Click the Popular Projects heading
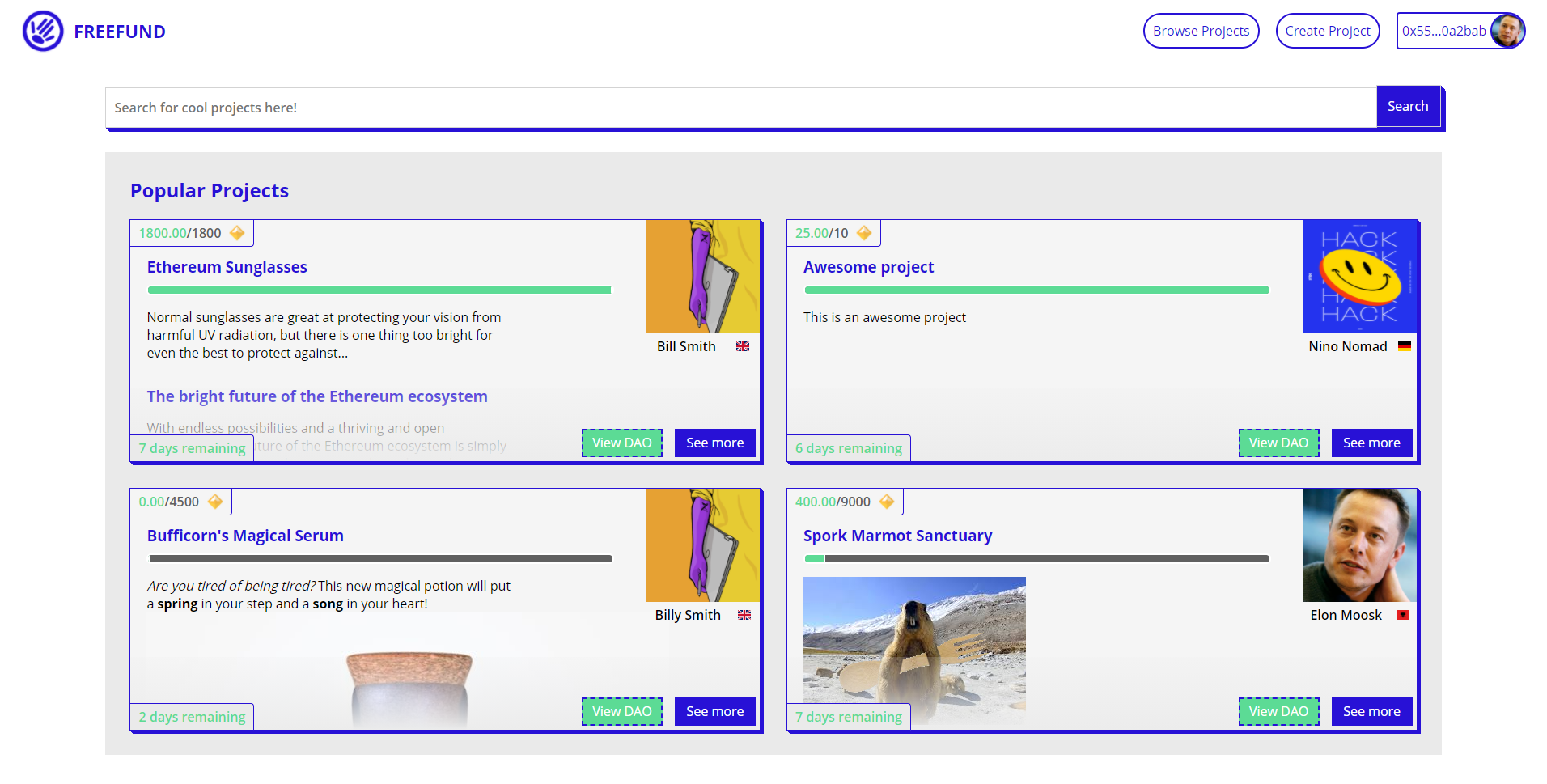Screen dimensions: 1547x784 coord(210,191)
